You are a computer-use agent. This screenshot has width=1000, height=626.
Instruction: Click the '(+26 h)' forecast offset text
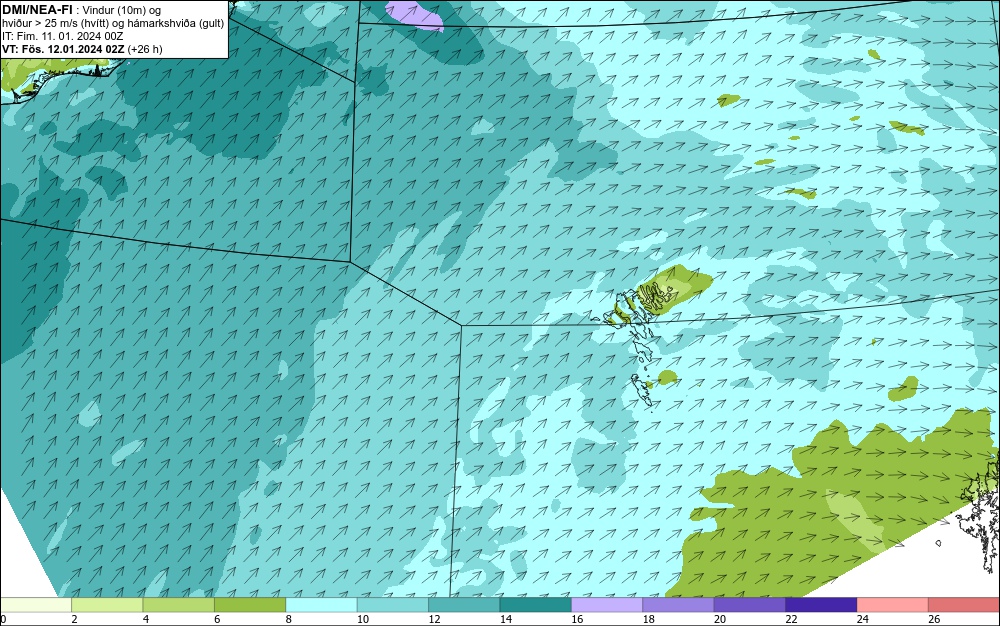[145, 49]
